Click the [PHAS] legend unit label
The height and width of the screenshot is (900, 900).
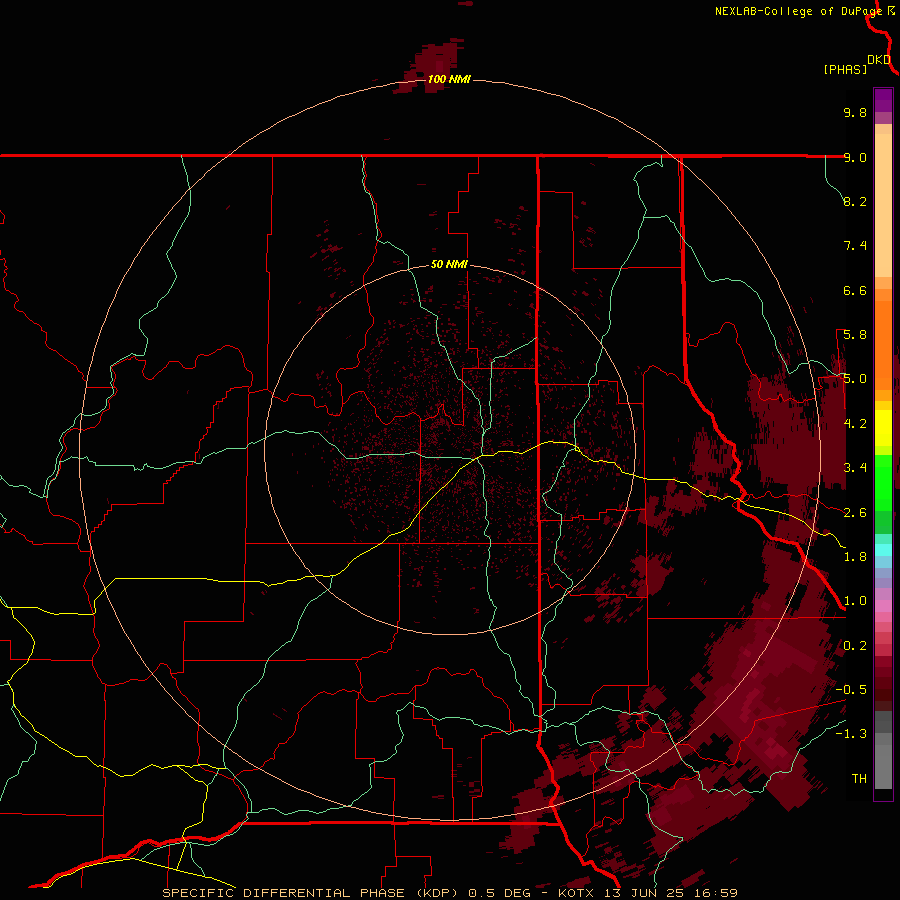tap(845, 70)
